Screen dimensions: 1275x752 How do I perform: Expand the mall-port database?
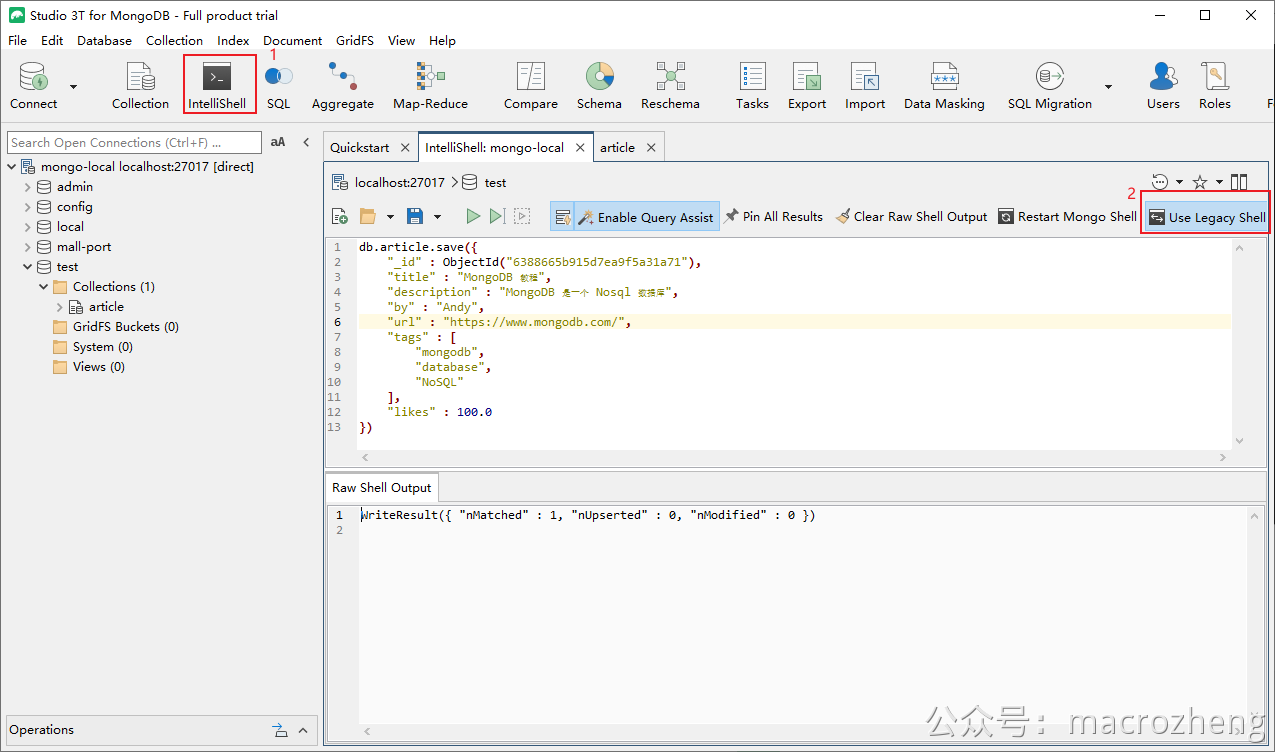click(28, 247)
